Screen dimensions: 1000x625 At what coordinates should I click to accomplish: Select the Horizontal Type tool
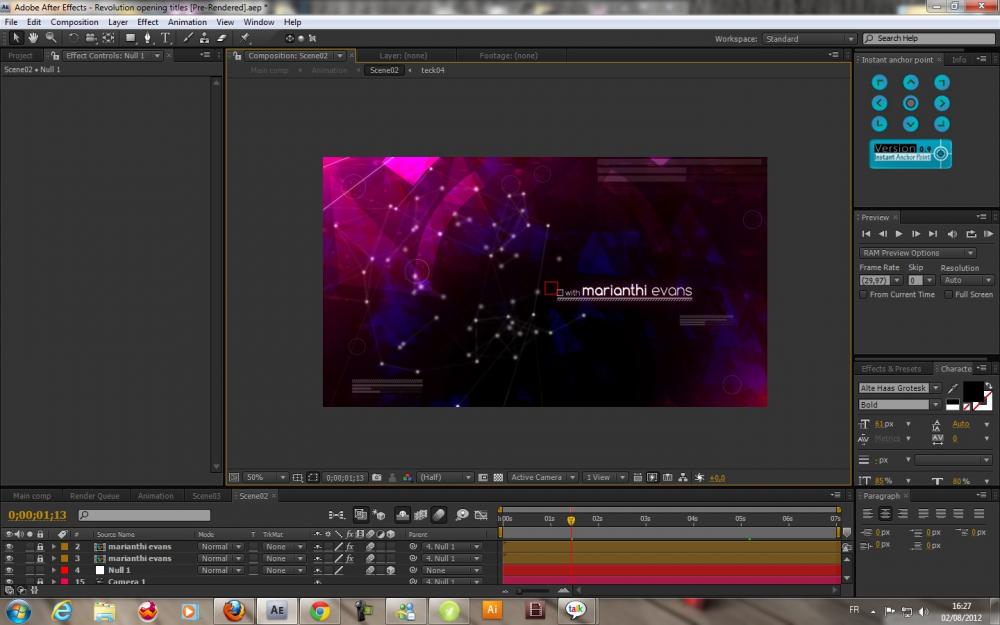tap(165, 38)
